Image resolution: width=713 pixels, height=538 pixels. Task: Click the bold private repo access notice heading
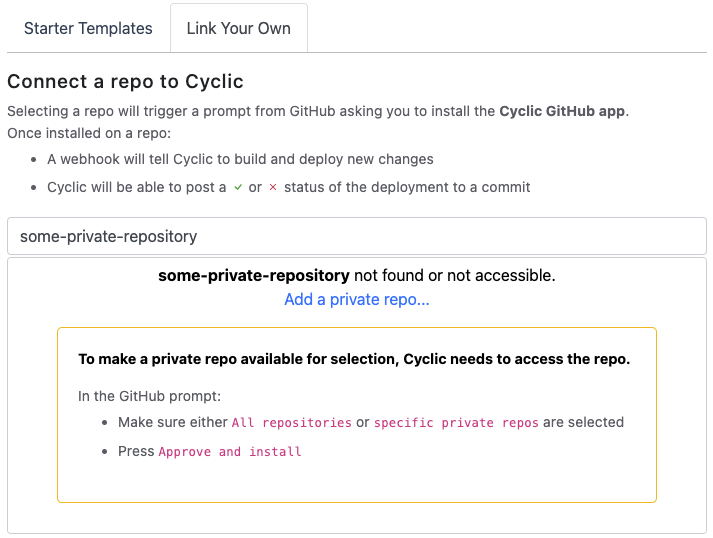click(354, 359)
